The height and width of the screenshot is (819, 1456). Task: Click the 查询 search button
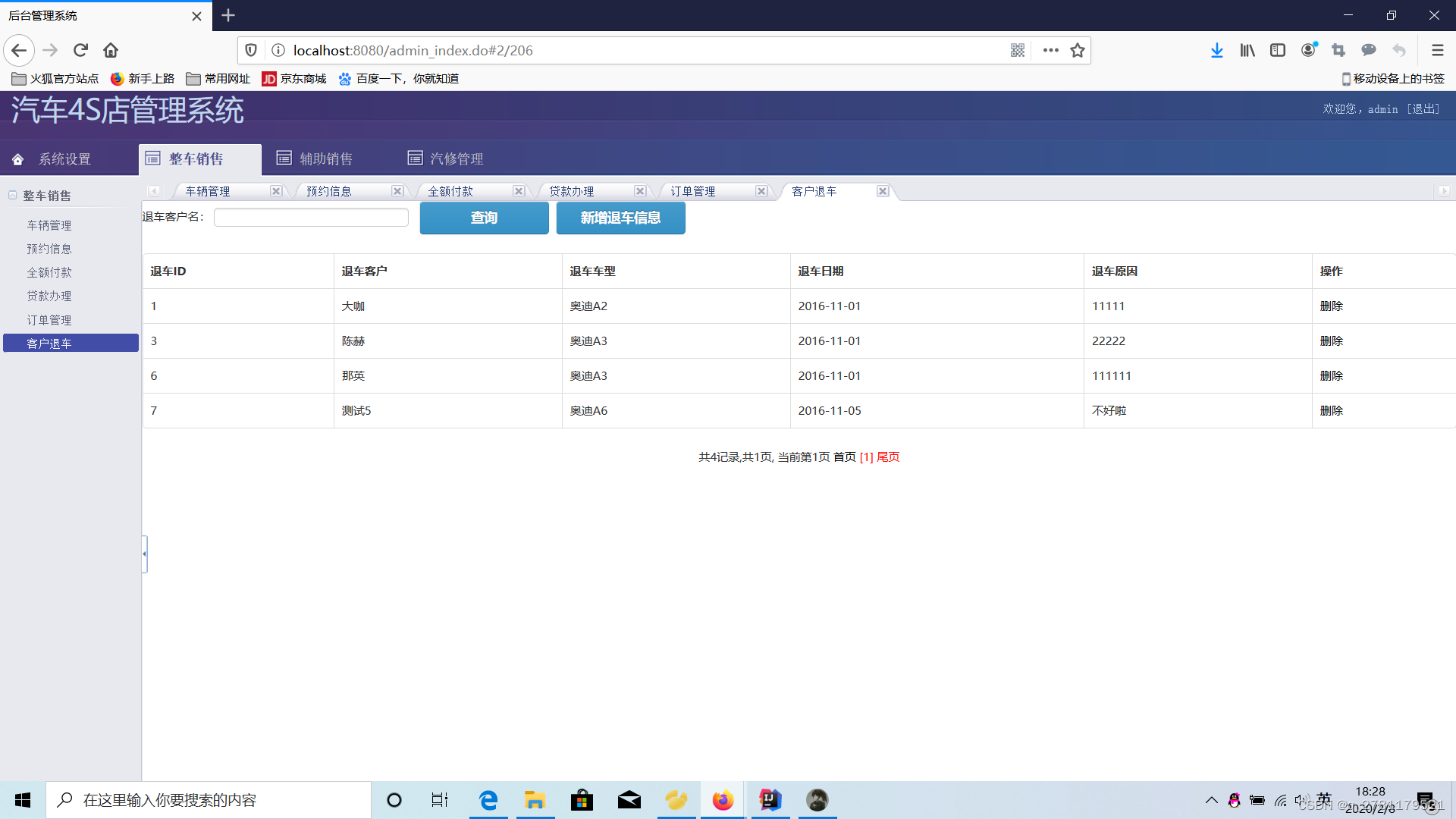point(484,218)
